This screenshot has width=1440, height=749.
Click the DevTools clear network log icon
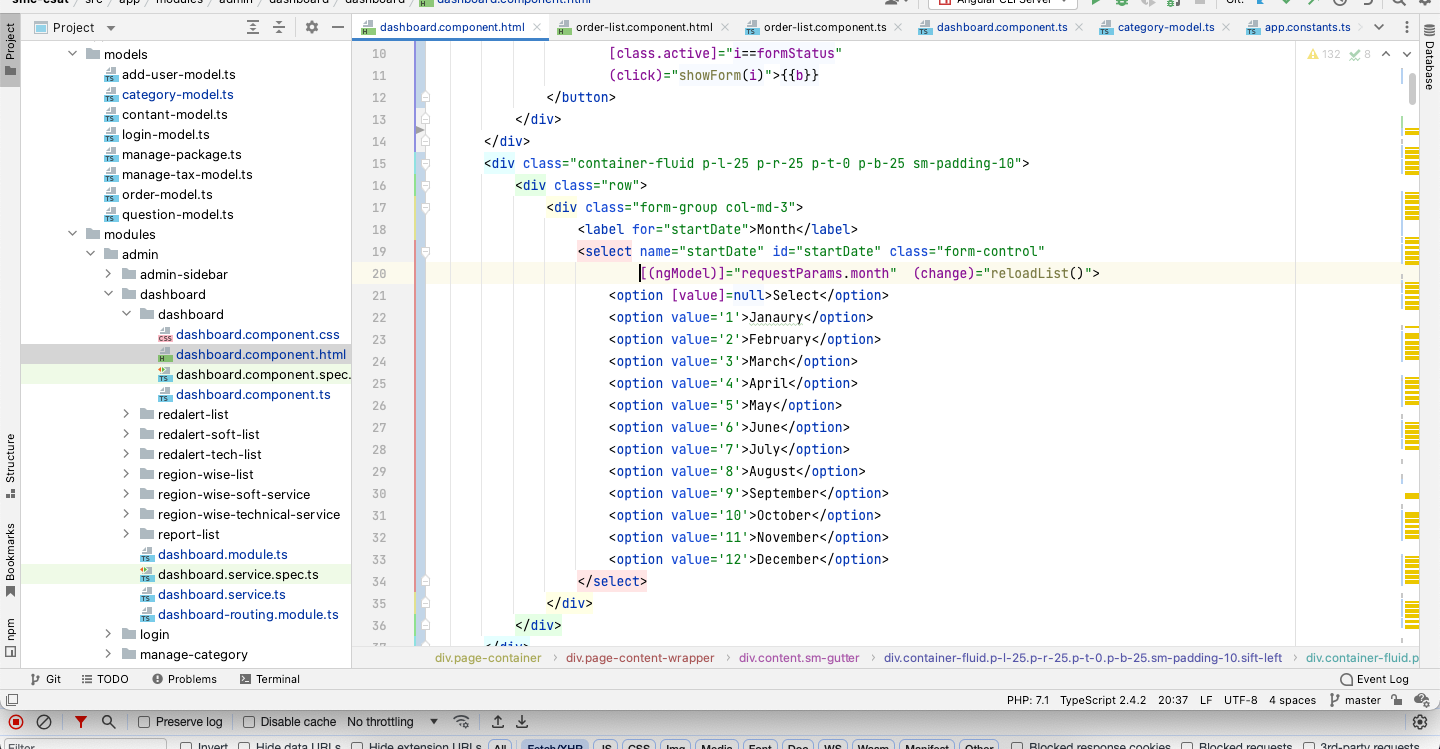point(44,722)
